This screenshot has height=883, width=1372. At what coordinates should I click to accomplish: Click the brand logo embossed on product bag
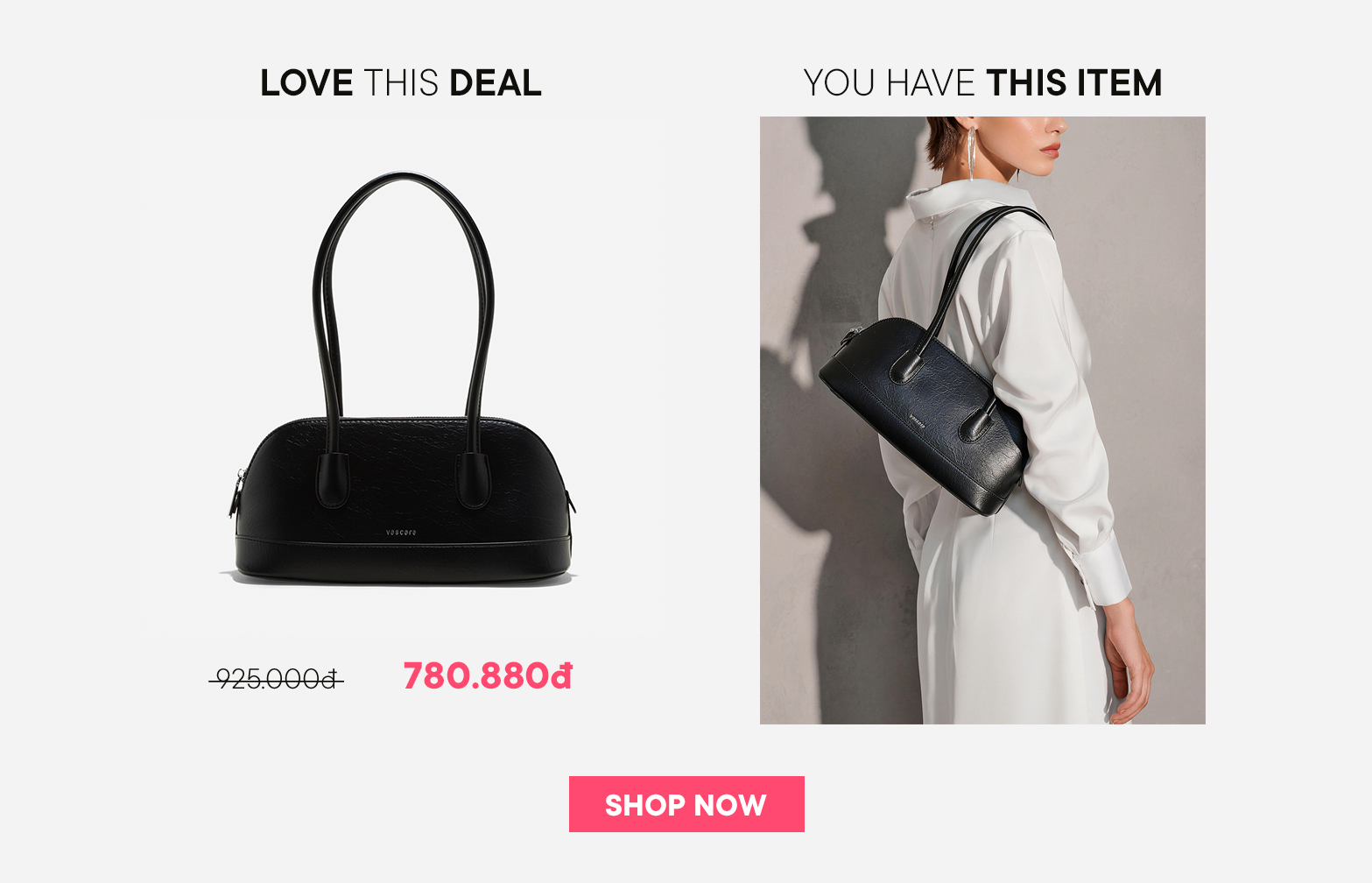(401, 532)
